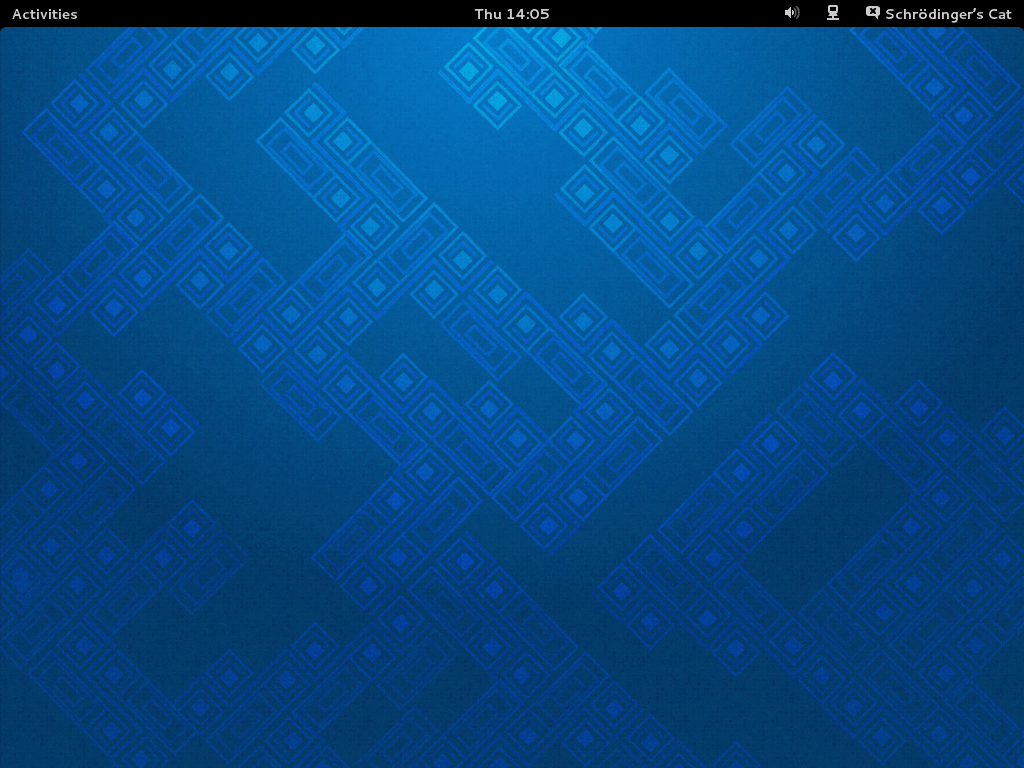1024x768 pixels.
Task: Select the speech bubble icon beside the username
Action: (x=872, y=13)
